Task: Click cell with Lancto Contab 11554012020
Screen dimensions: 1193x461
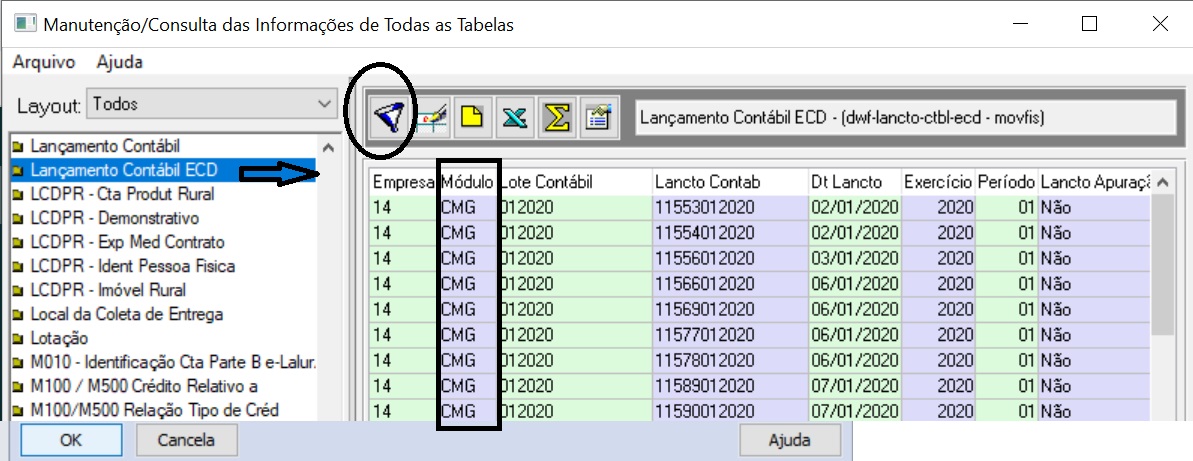Action: (x=730, y=233)
